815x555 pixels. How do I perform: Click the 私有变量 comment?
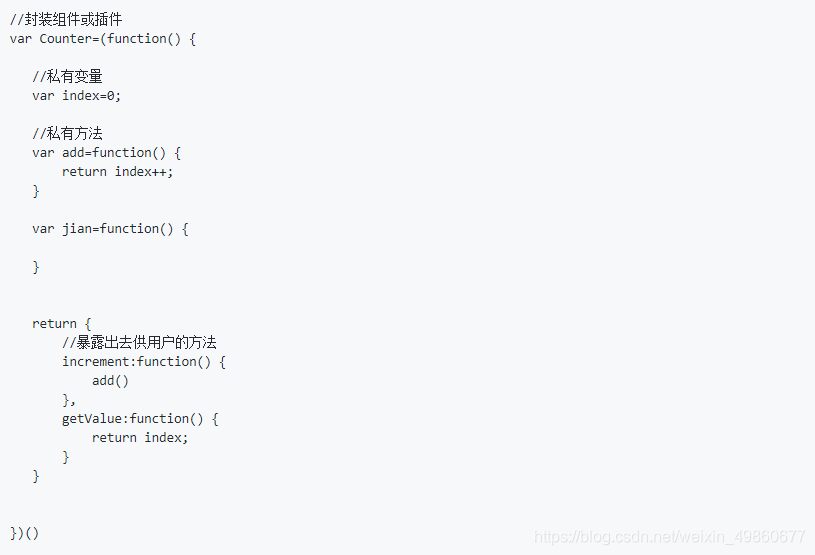(x=68, y=76)
